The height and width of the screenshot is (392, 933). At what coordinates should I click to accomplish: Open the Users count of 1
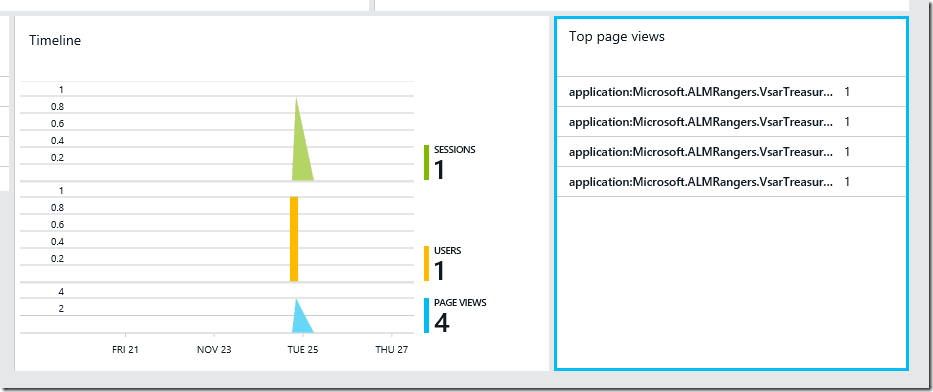[439, 271]
